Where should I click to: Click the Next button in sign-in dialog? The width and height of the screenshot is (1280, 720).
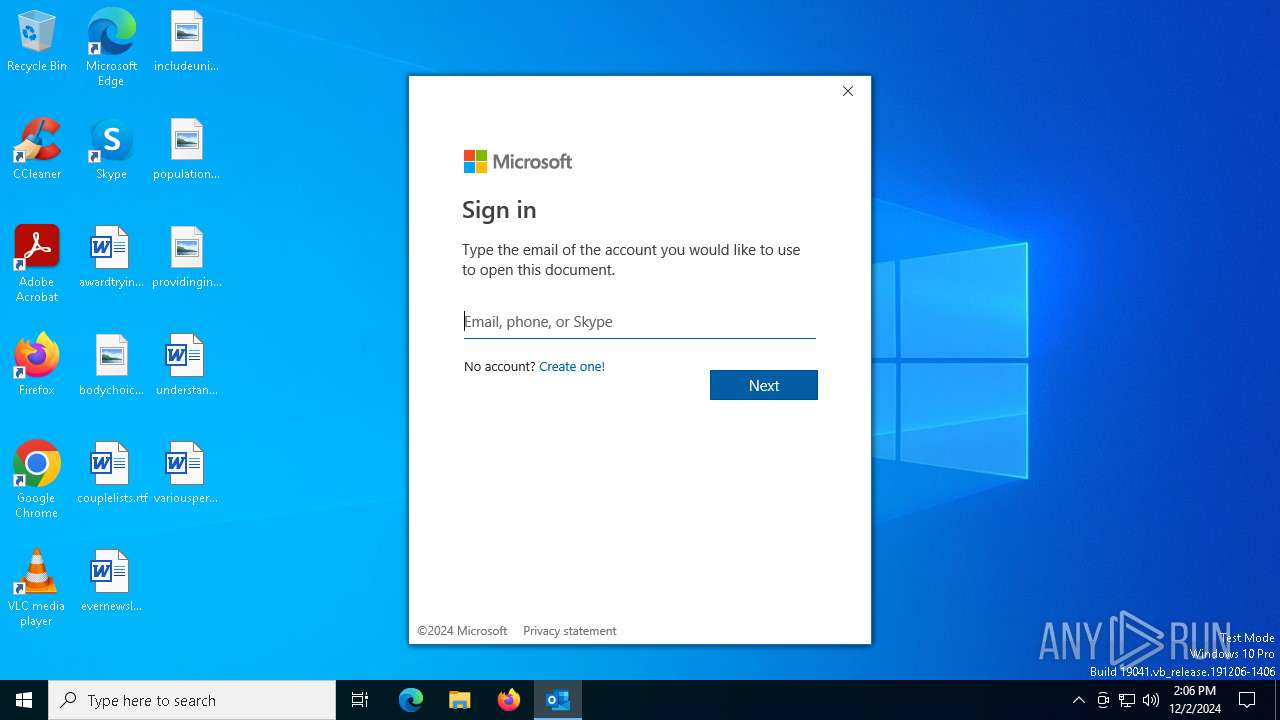tap(764, 385)
